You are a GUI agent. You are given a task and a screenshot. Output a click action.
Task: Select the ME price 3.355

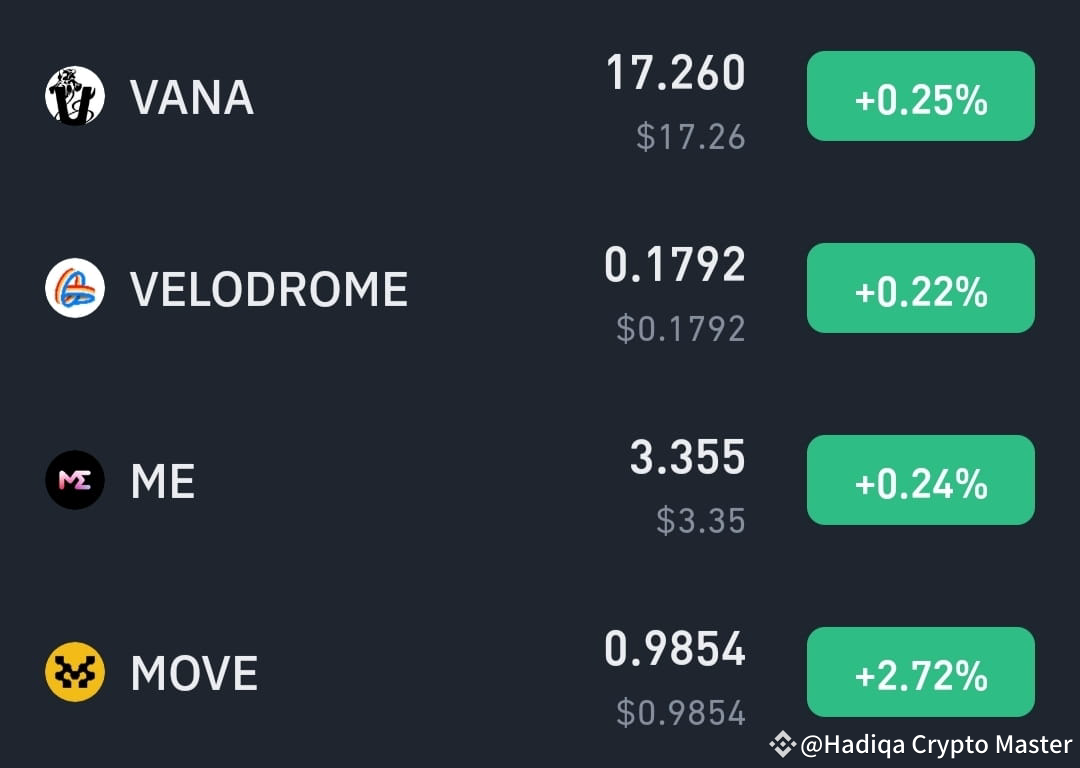point(688,457)
